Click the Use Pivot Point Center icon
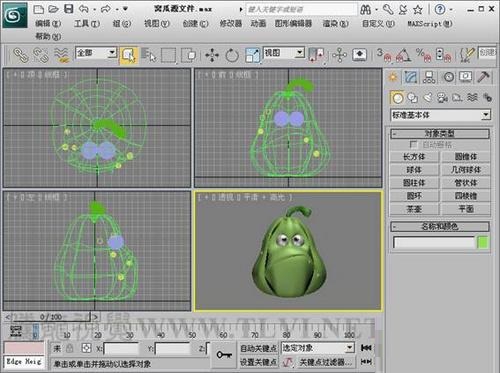This screenshot has height=373, width=500. click(316, 55)
